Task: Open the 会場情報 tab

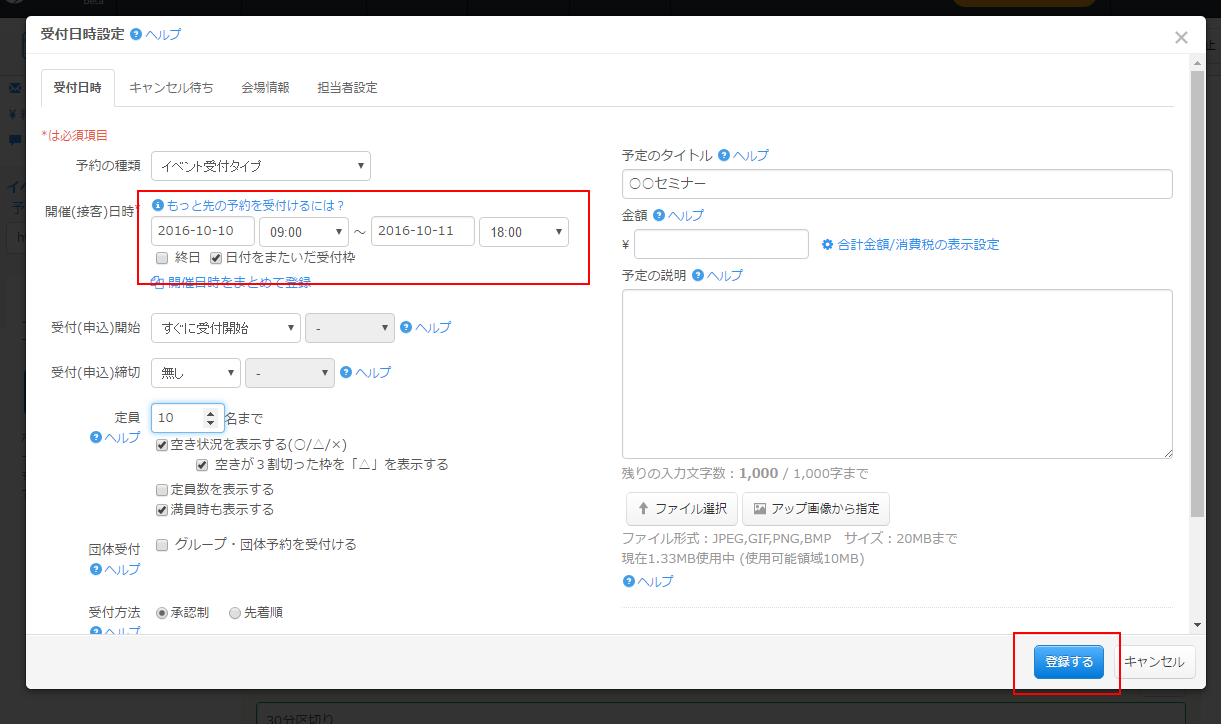Action: click(265, 87)
